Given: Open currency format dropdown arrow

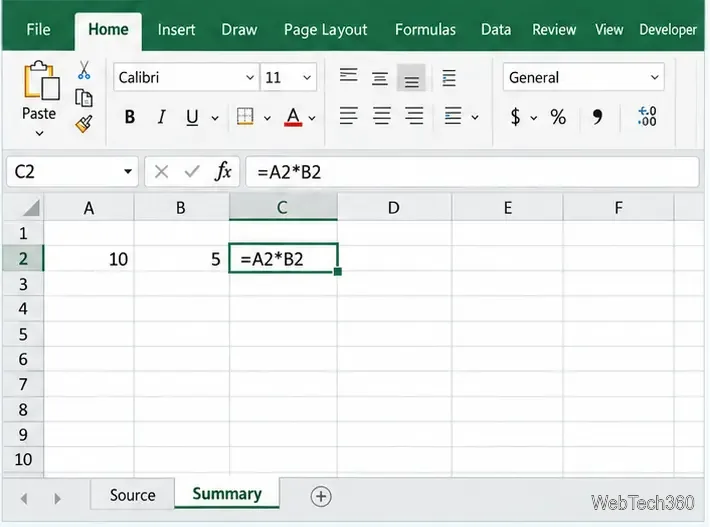Looking at the screenshot, I should (x=534, y=118).
